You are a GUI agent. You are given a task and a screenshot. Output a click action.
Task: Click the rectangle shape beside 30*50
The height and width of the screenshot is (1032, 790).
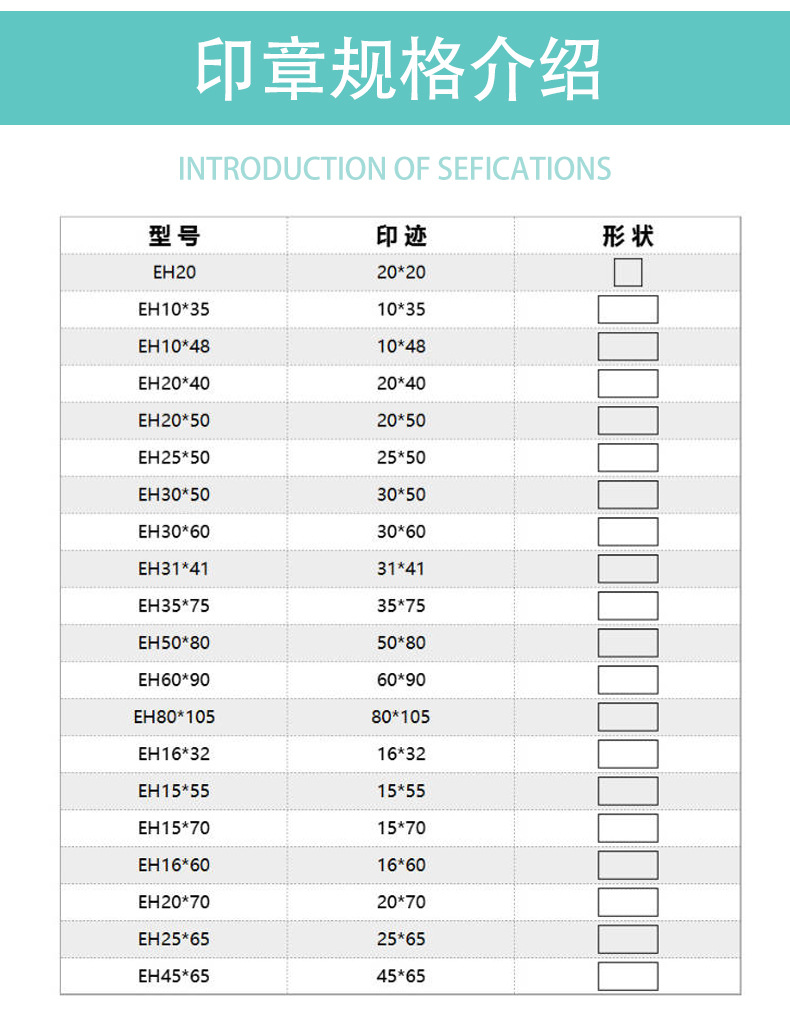pyautogui.click(x=628, y=494)
